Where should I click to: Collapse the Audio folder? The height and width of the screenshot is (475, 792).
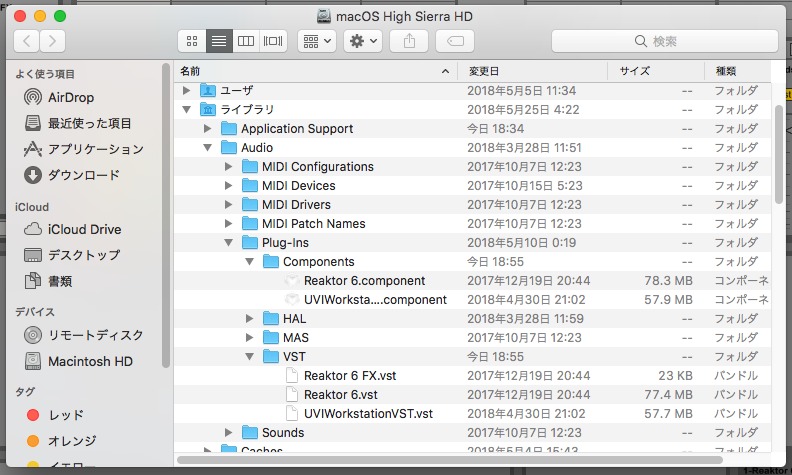coord(207,148)
